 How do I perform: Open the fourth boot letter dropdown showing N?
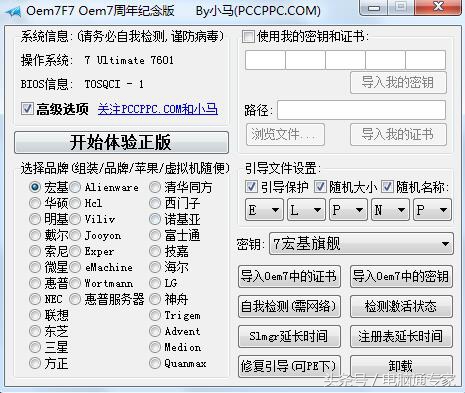point(390,210)
